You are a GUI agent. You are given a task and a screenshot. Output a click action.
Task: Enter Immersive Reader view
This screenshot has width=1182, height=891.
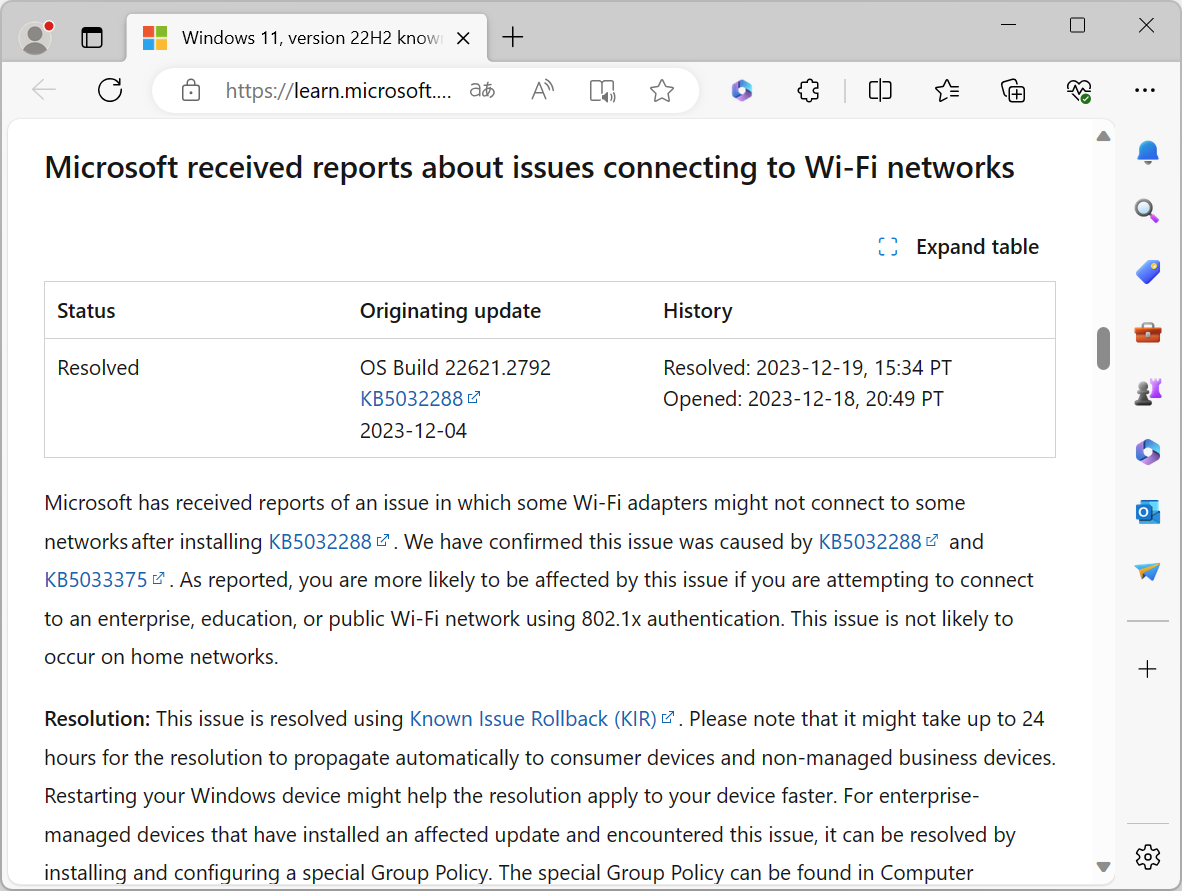(602, 91)
